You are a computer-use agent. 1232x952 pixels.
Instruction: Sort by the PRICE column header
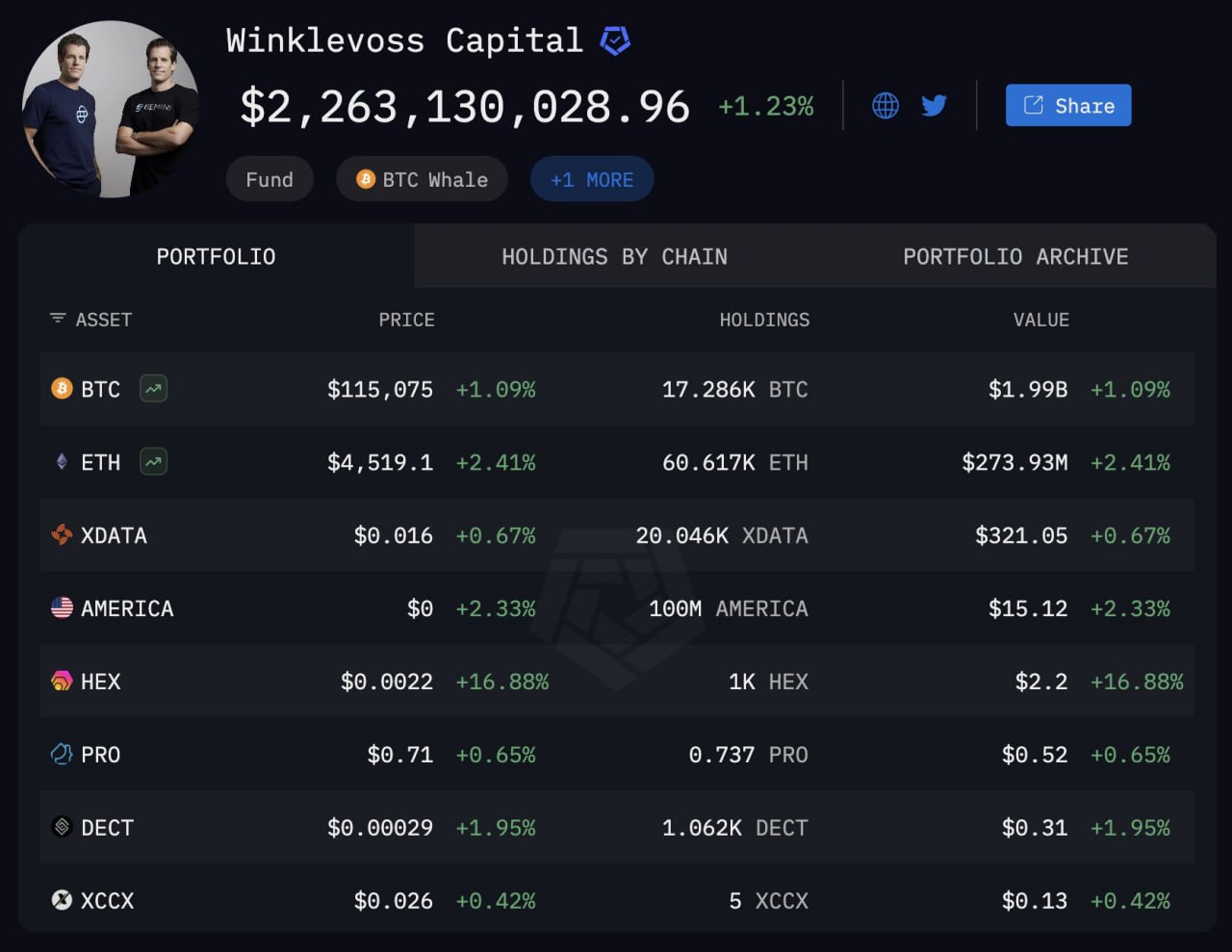tap(406, 320)
